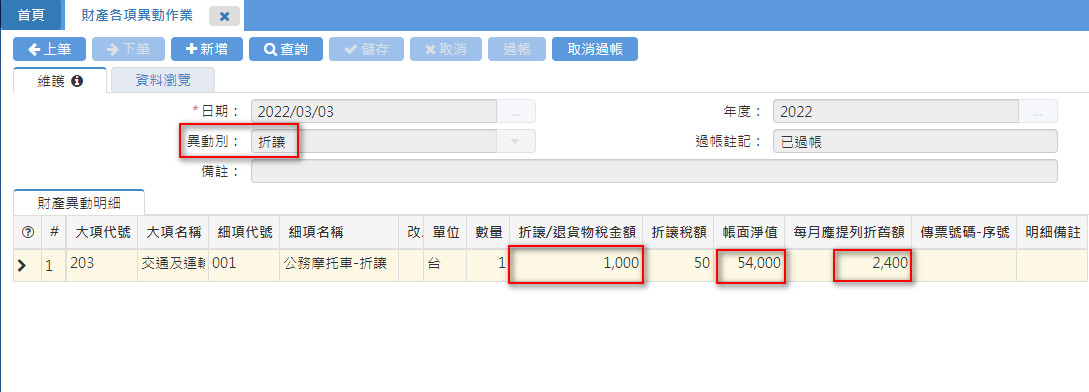
Task: Click the 折讓稅額 column header
Action: click(x=679, y=232)
